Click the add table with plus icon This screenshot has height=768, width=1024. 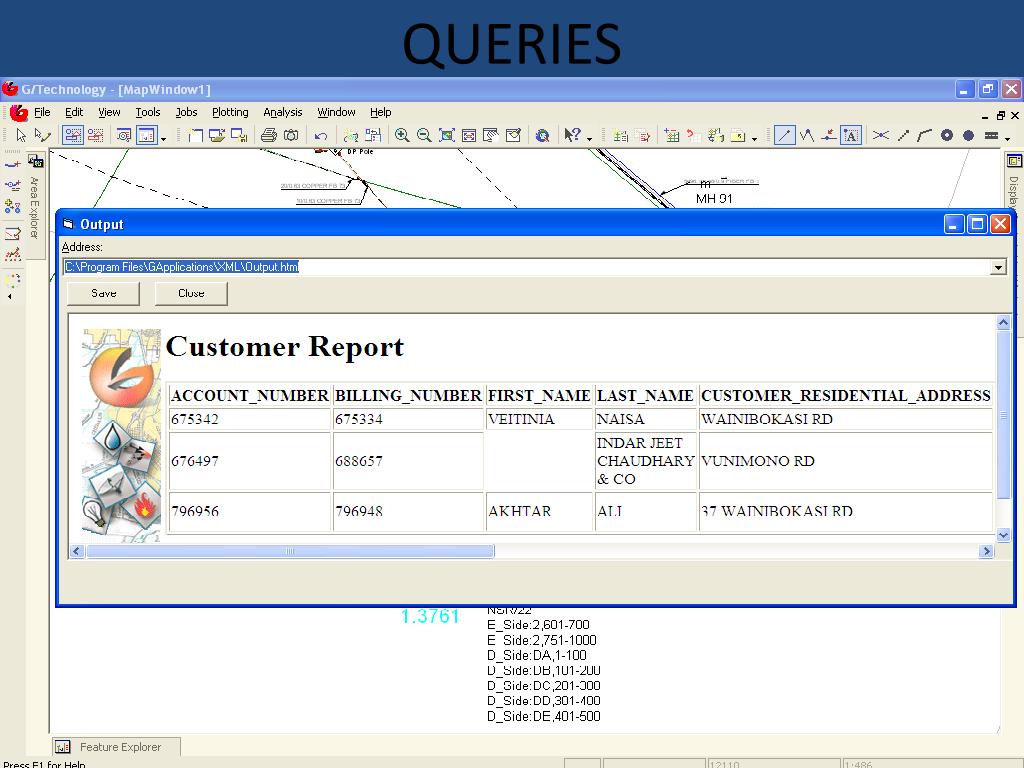[671, 135]
